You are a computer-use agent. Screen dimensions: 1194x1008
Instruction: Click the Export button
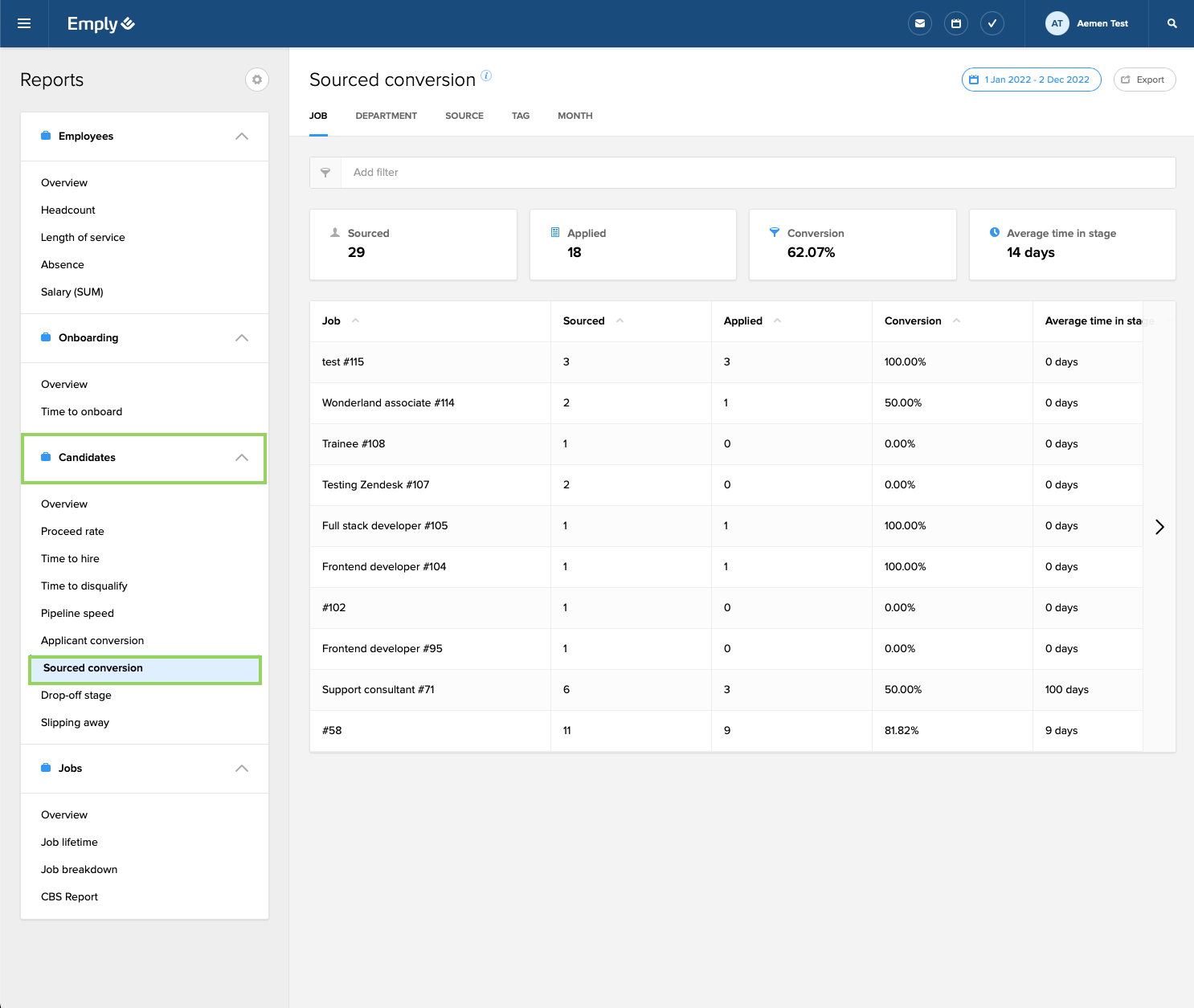[x=1143, y=80]
